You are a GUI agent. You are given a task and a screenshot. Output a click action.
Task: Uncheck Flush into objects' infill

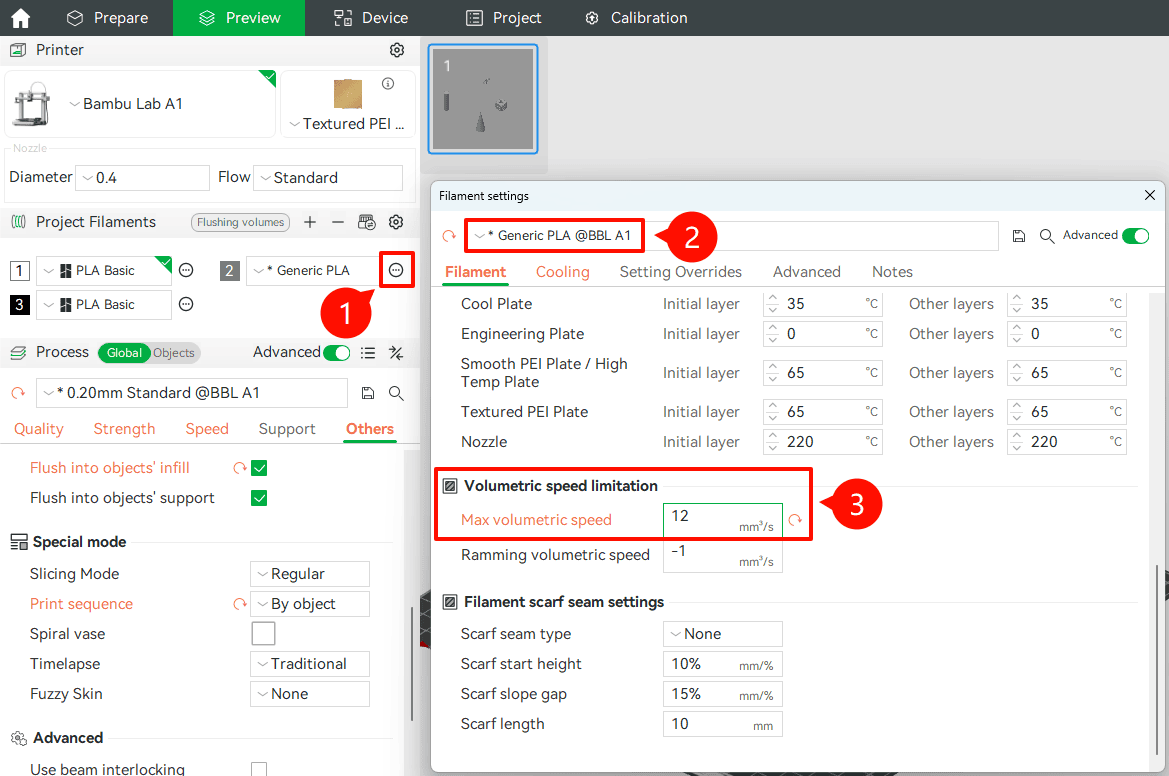click(259, 468)
